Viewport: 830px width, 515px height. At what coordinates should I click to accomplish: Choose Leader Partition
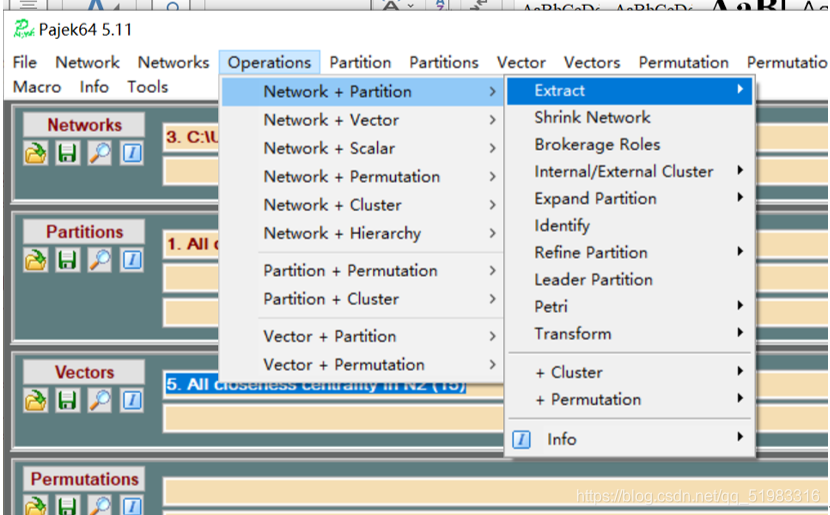(x=629, y=279)
